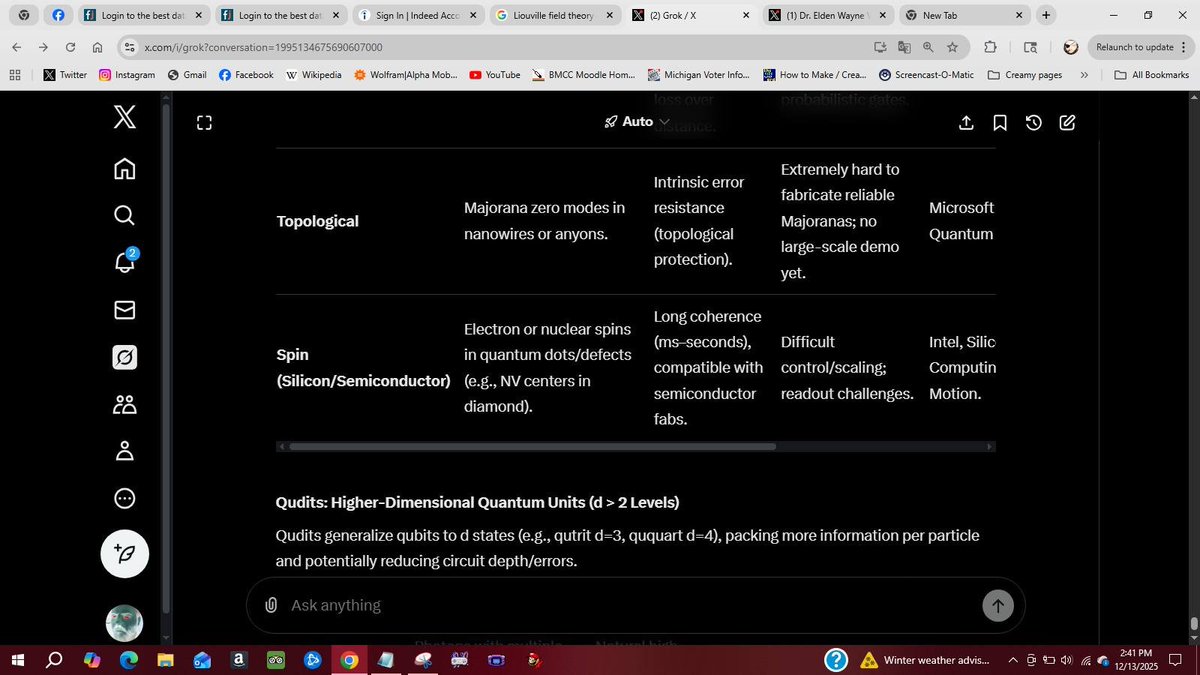Click the compose post button
1200x675 pixels.
coord(125,554)
